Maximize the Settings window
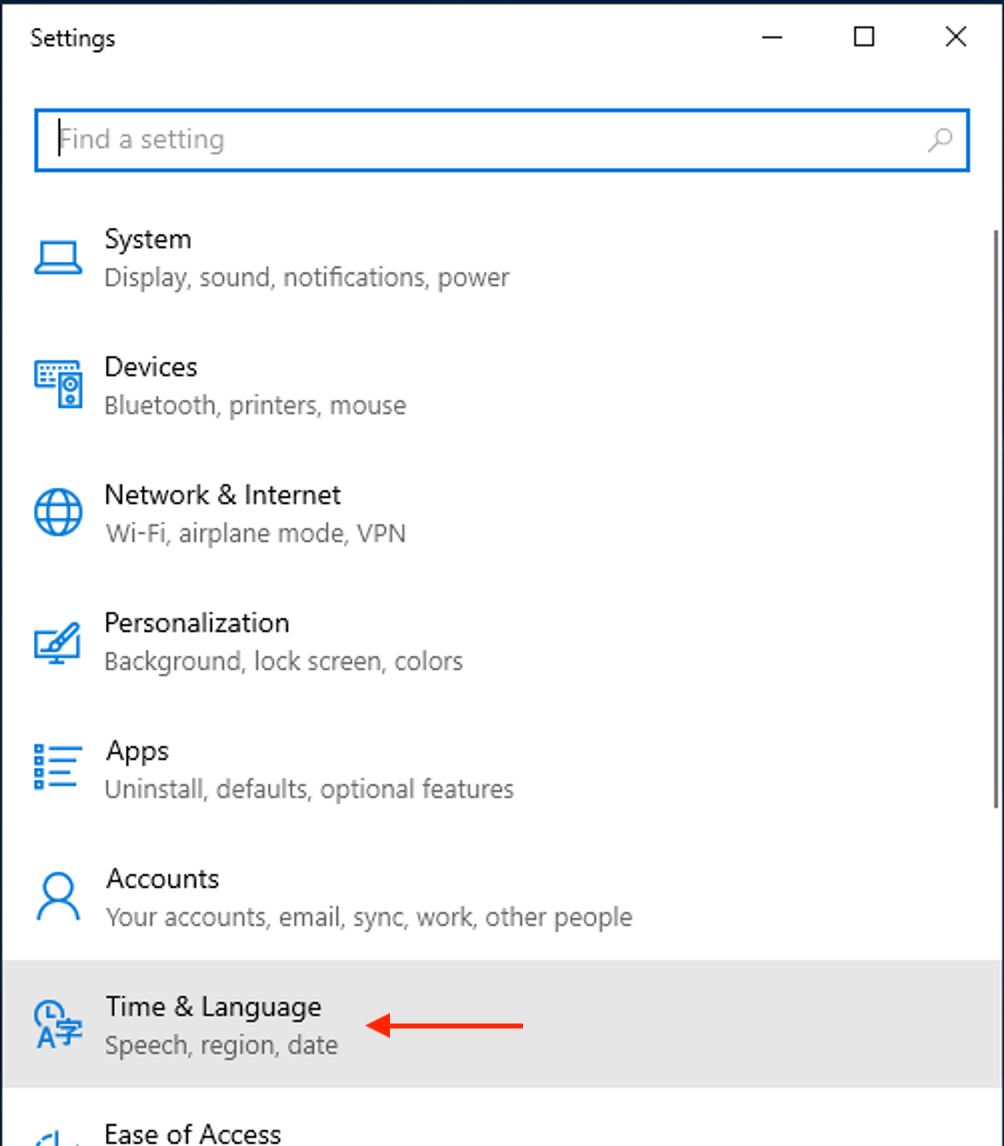The height and width of the screenshot is (1146, 1004). tap(864, 37)
